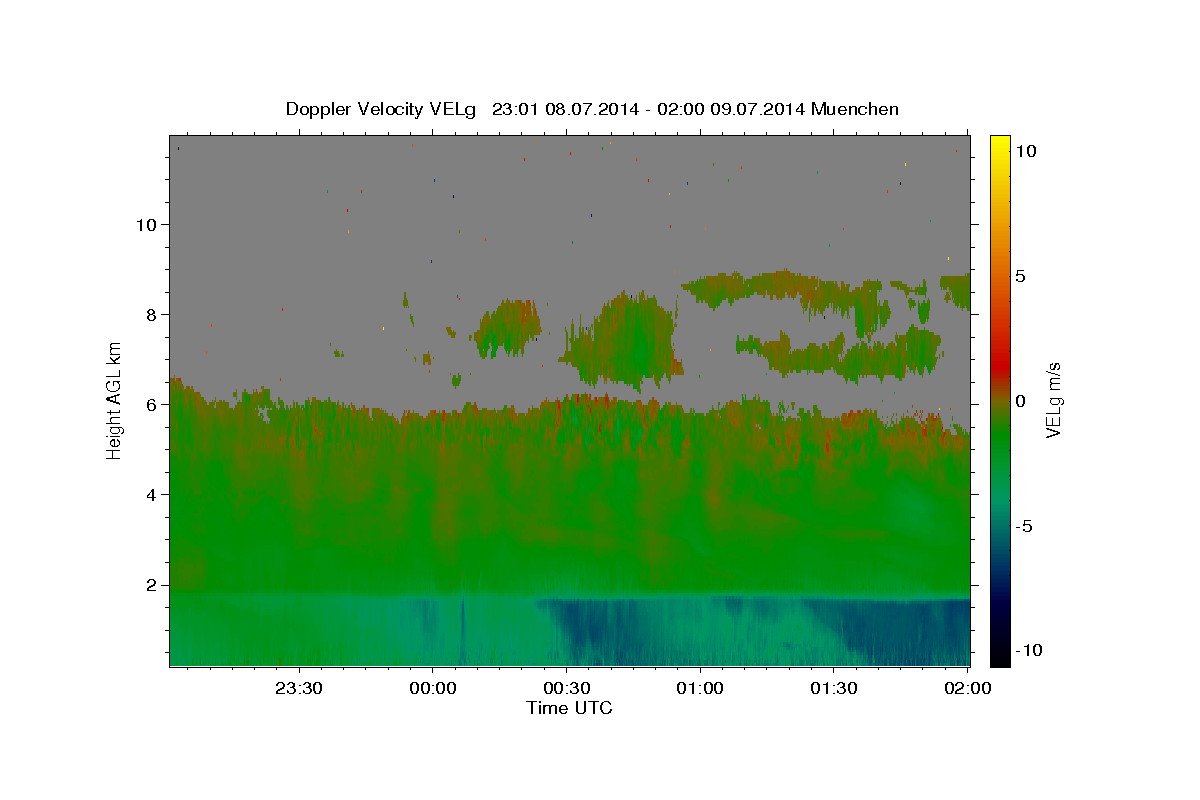
Task: Select the '00:00' time axis label
Action: pyautogui.click(x=433, y=688)
